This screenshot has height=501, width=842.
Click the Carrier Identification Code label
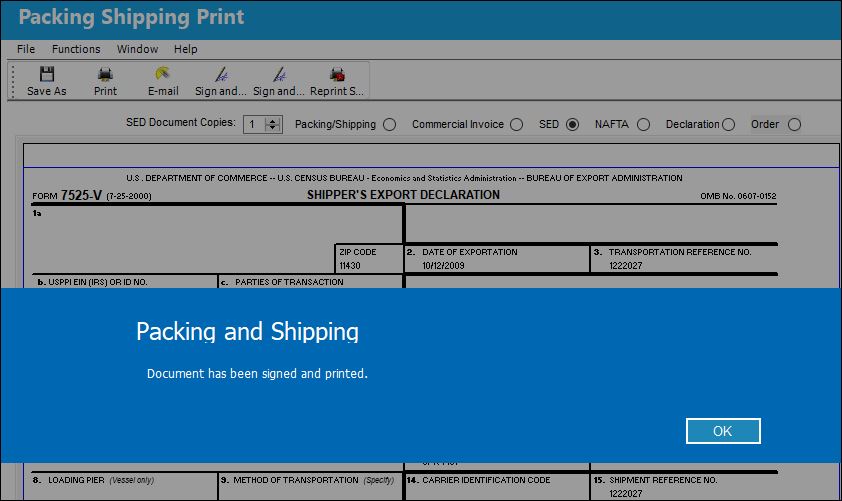(x=486, y=480)
